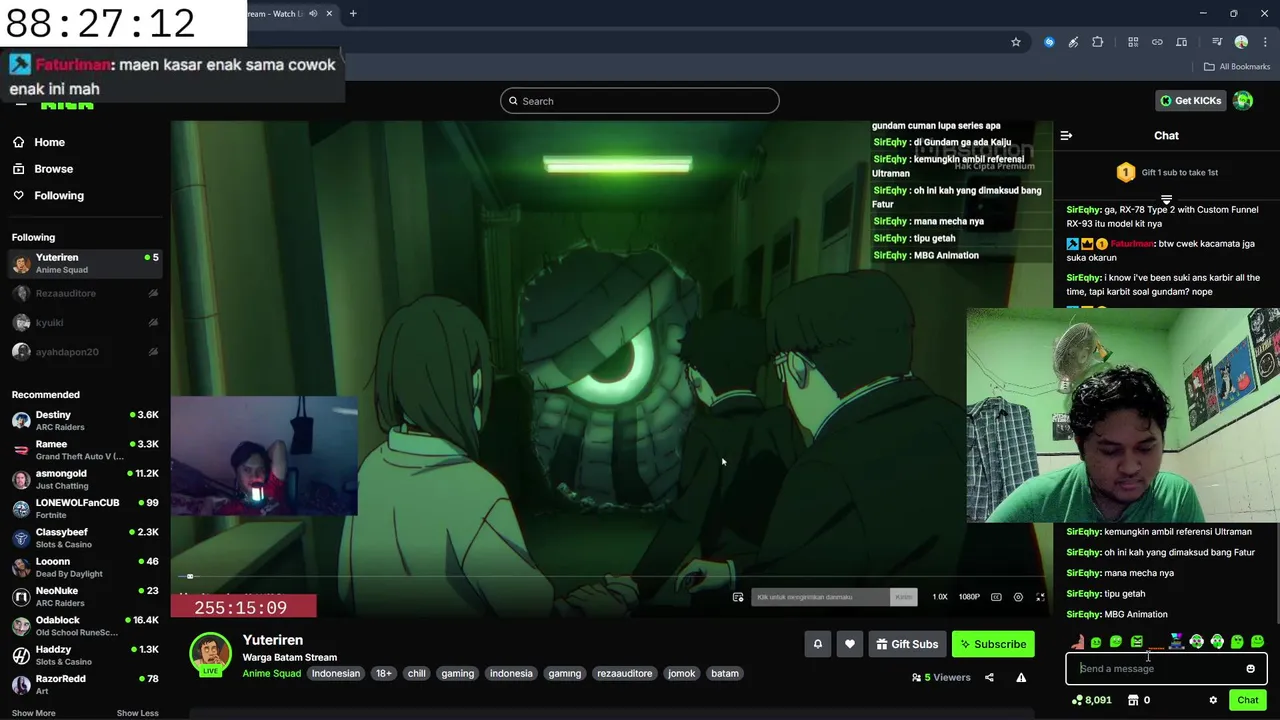Select the batam tag
Screen dimensions: 1280x720
point(725,674)
